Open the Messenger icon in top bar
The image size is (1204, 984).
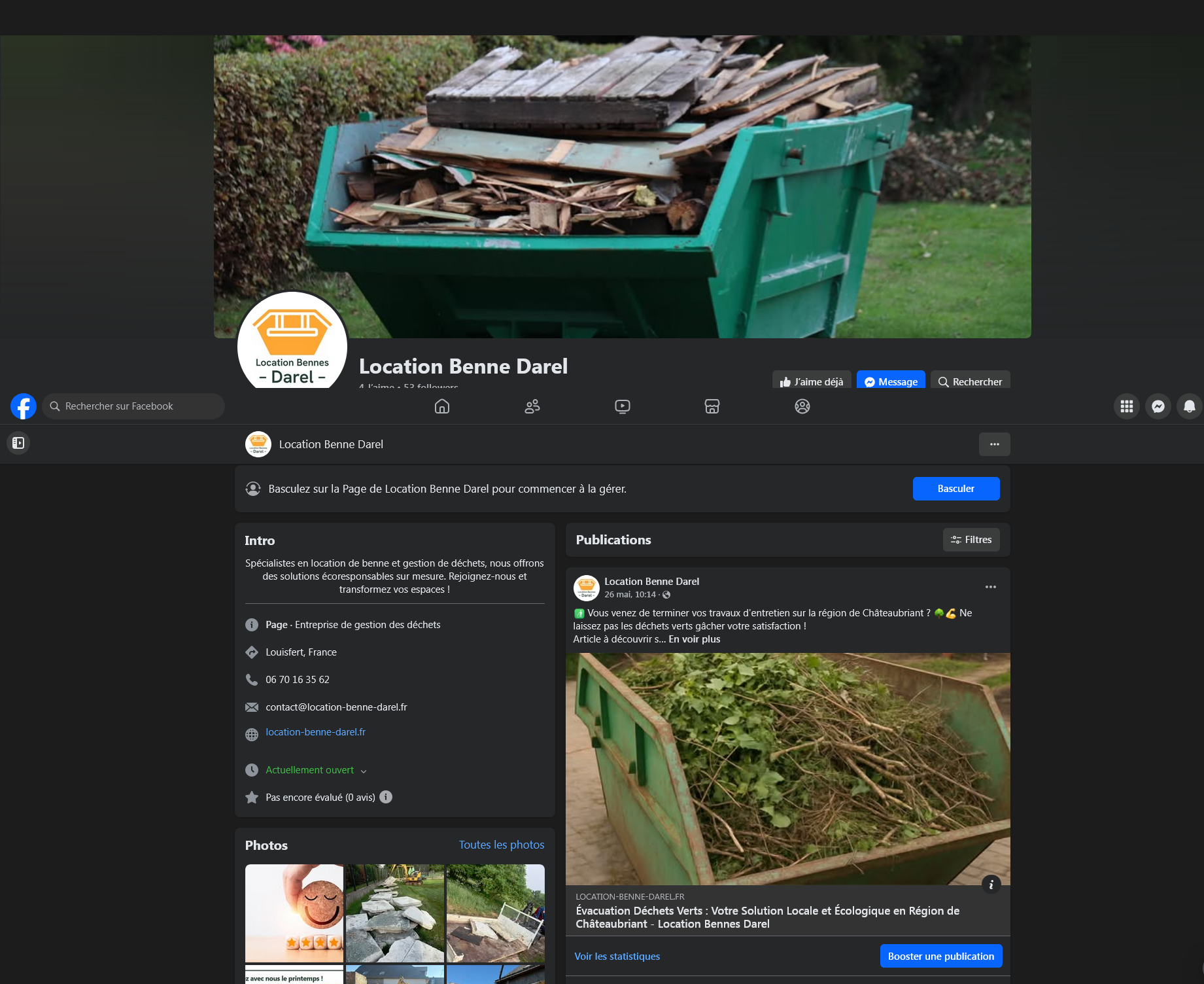[x=1158, y=406]
